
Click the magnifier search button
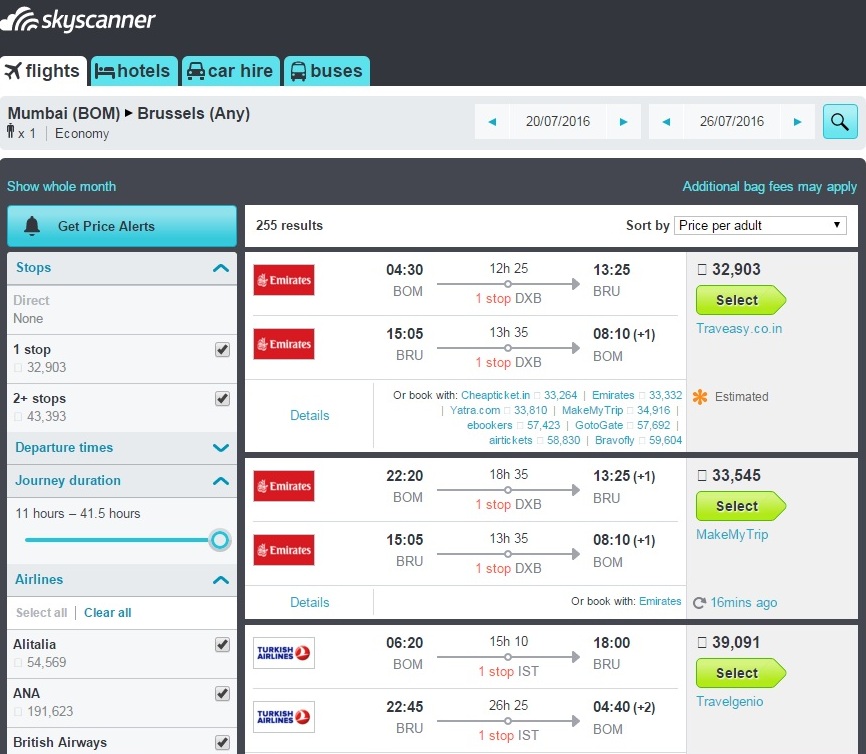(839, 122)
